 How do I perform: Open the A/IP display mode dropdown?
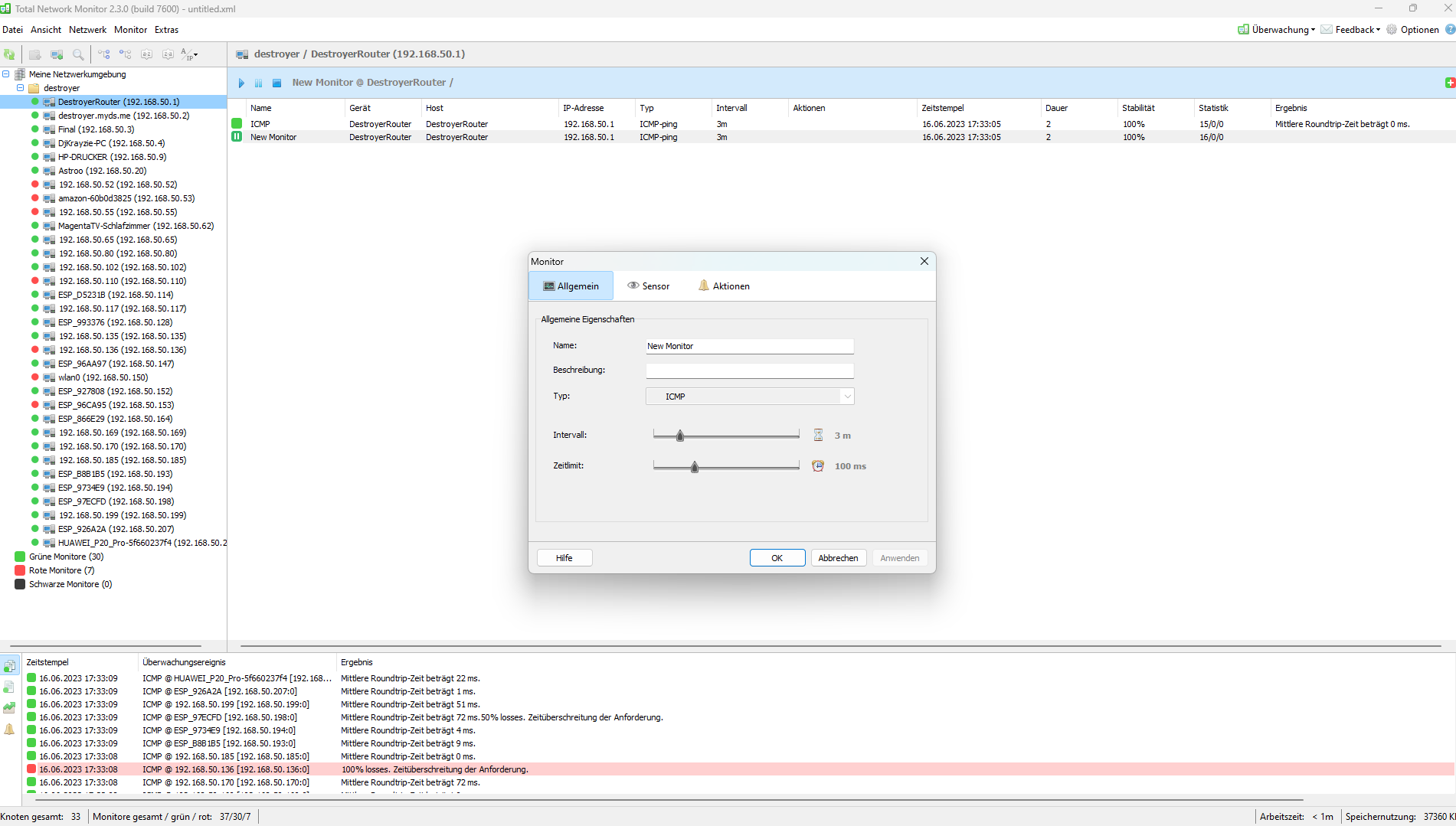pos(190,54)
